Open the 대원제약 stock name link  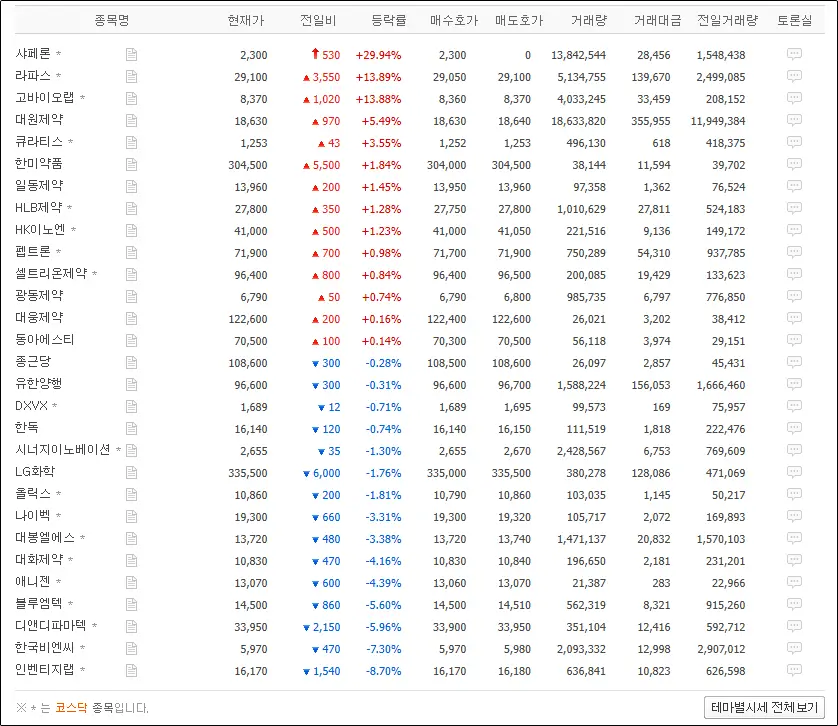[x=39, y=120]
